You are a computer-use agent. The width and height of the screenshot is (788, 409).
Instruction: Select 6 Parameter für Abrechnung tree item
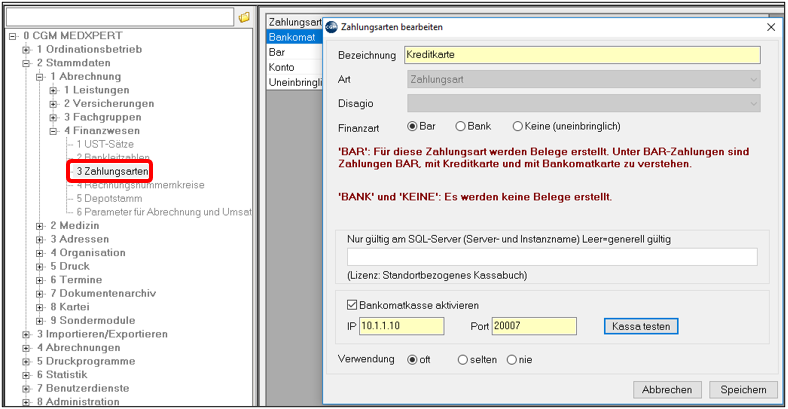coord(163,212)
